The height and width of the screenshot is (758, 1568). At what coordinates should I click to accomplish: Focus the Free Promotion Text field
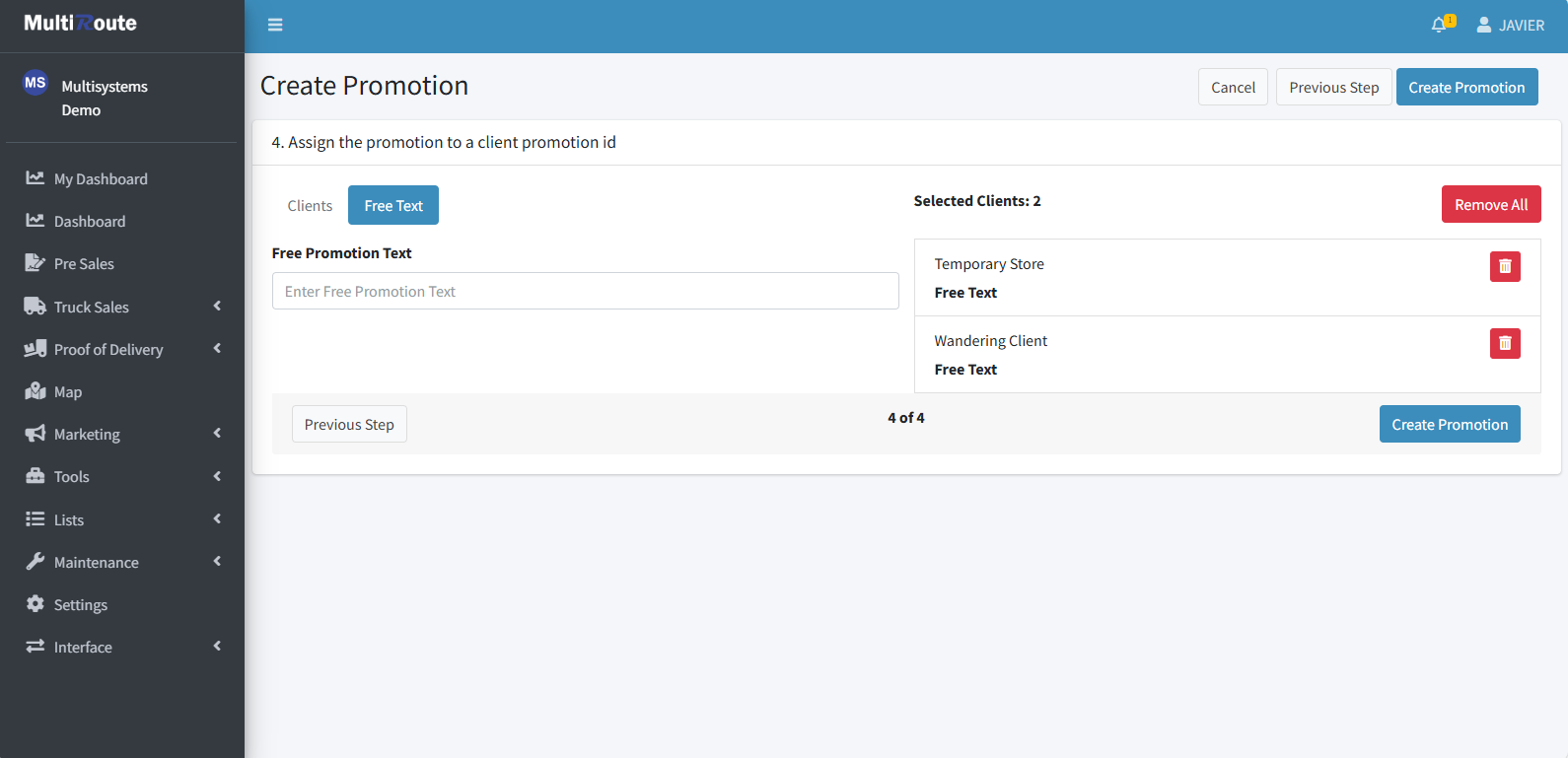(585, 292)
